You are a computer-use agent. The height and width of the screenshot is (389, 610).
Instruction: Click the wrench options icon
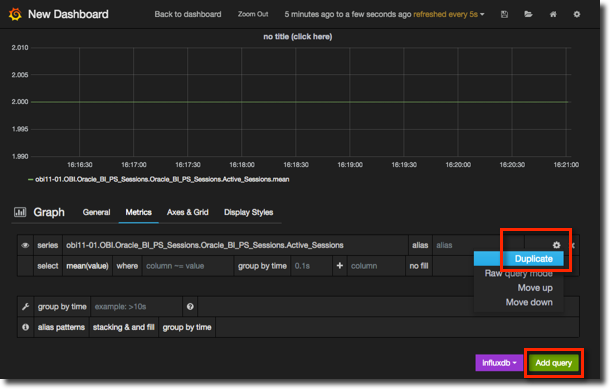point(26,307)
